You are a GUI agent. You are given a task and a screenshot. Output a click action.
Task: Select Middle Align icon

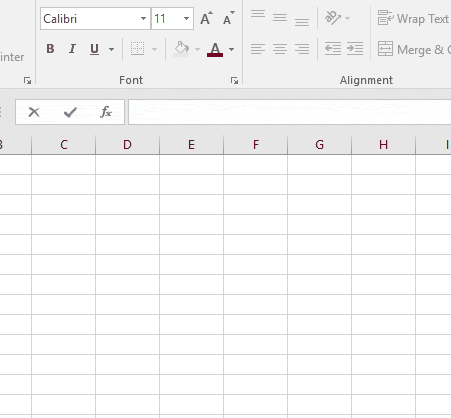click(280, 18)
